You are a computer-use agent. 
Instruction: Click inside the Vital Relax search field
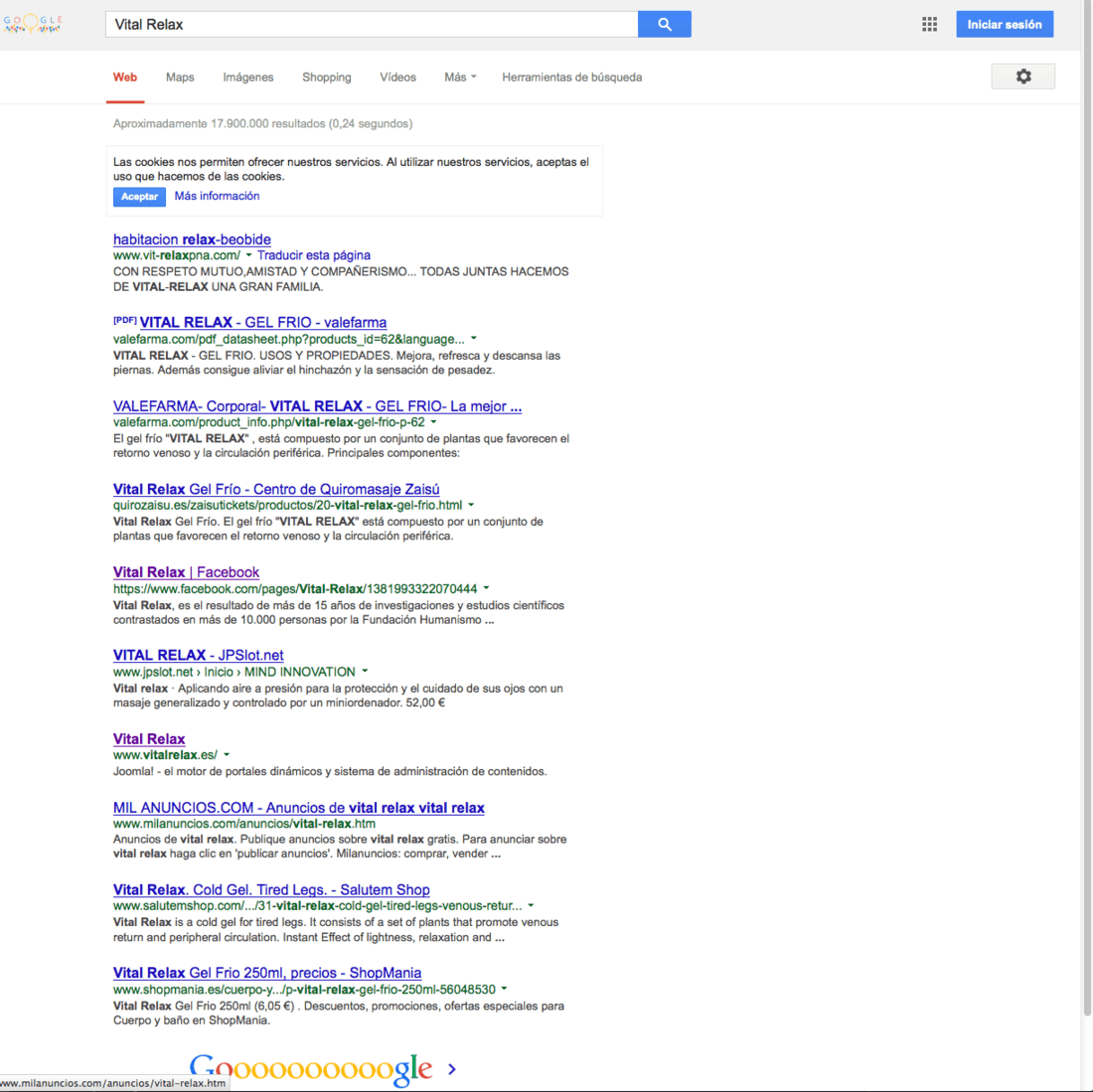tap(372, 25)
